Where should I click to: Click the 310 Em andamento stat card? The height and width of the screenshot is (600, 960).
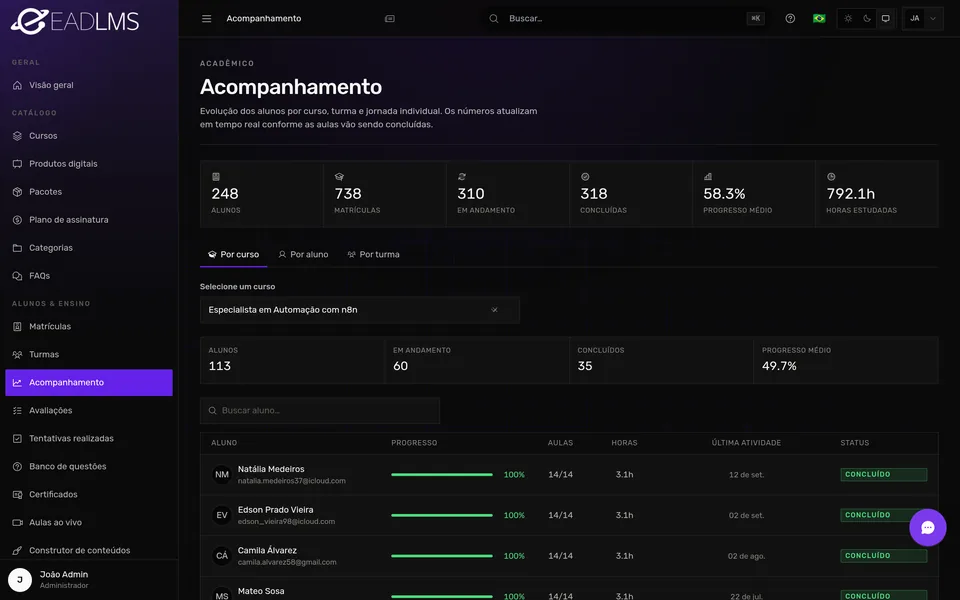click(x=508, y=194)
